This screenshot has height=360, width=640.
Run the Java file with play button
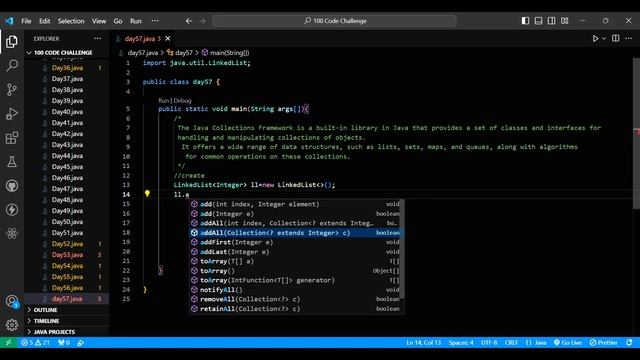tap(595, 38)
